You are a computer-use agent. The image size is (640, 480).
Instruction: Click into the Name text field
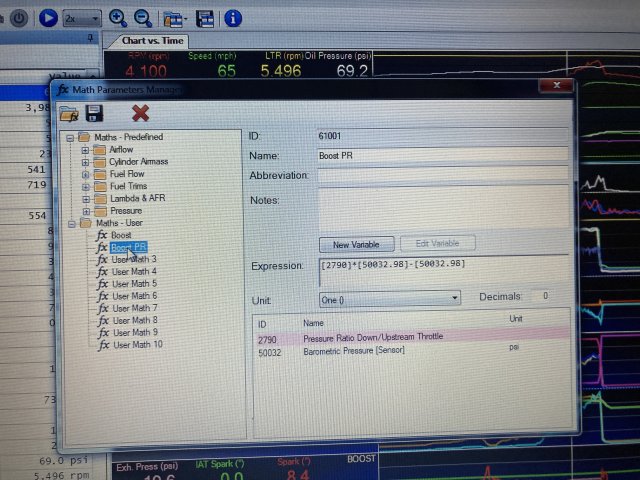coord(442,155)
